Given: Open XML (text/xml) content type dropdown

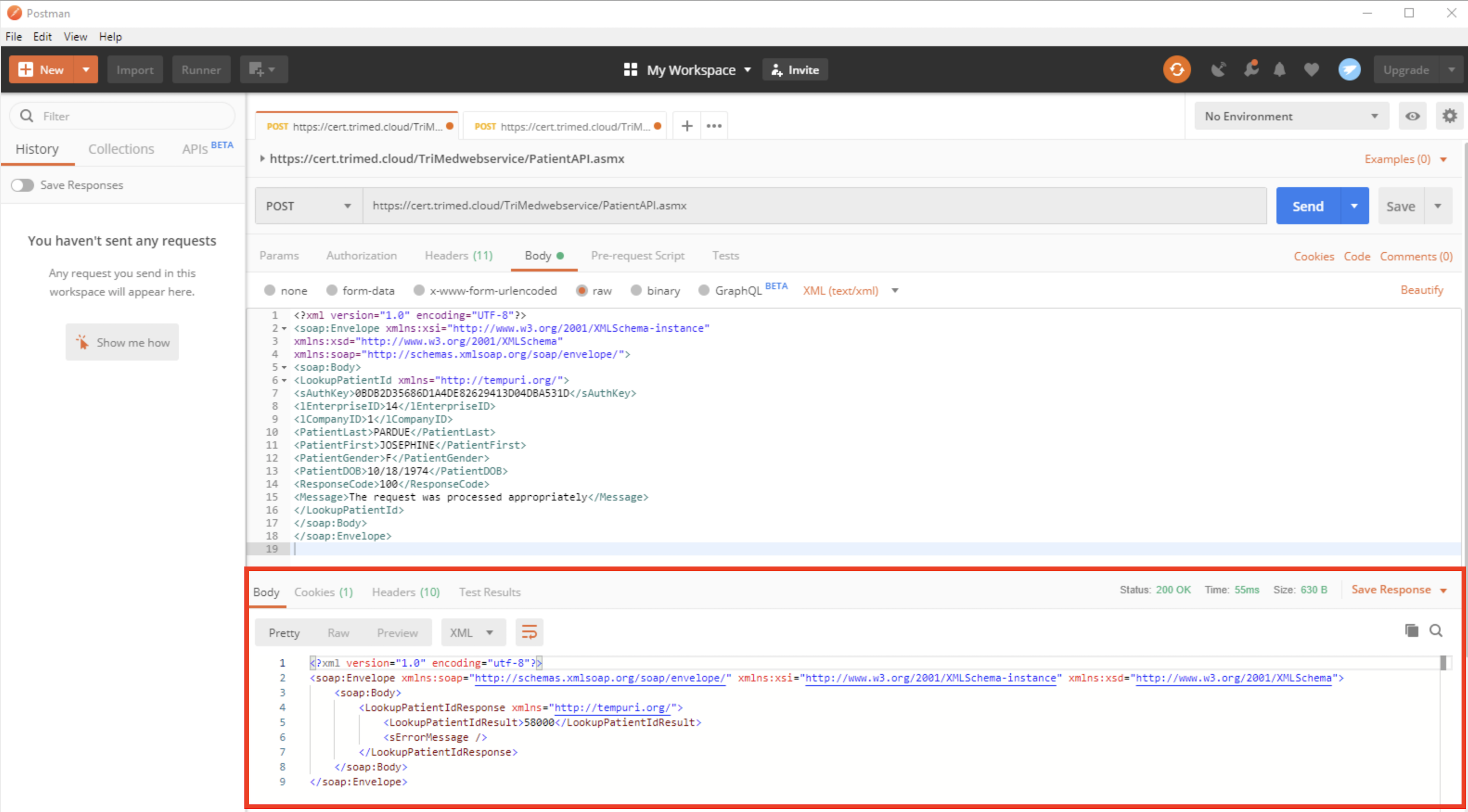Looking at the screenshot, I should point(851,291).
